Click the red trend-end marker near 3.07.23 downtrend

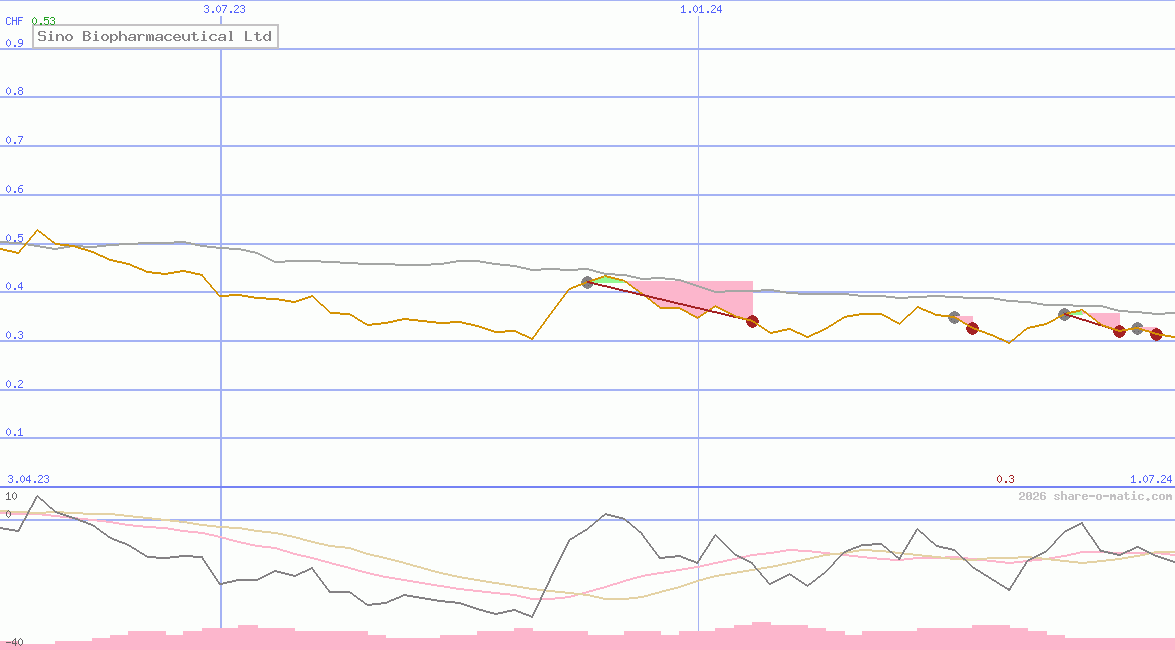click(x=753, y=321)
